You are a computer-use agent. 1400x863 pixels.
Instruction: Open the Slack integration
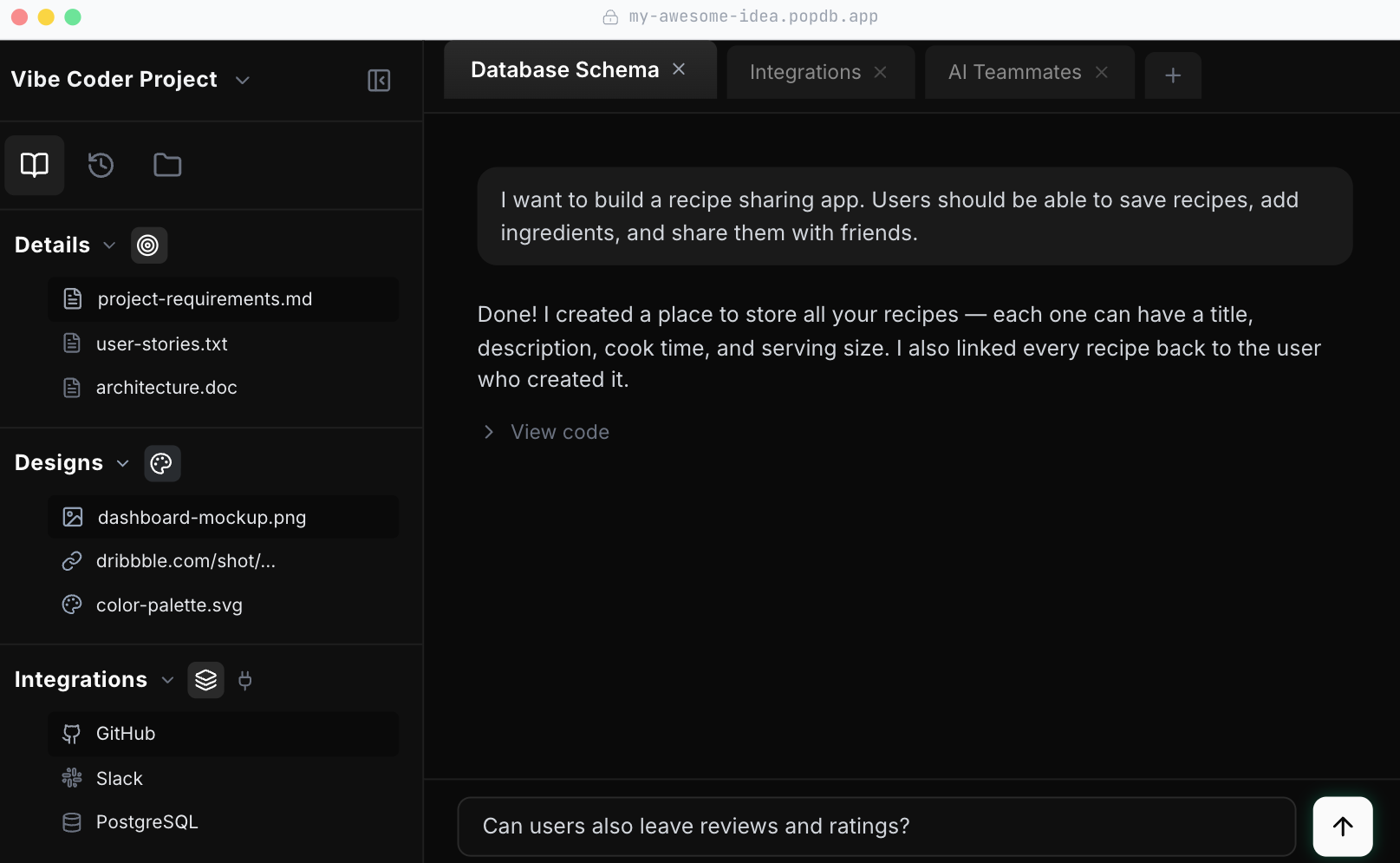pyautogui.click(x=119, y=778)
